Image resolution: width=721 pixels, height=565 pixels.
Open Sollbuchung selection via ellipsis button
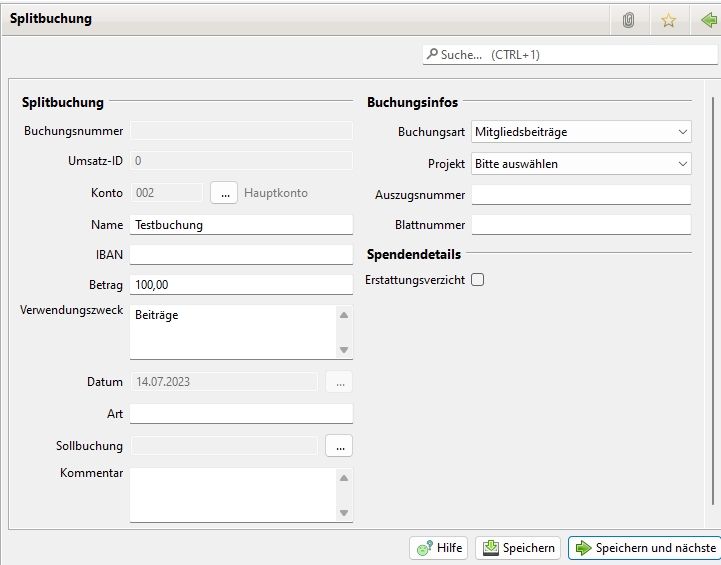tap(339, 445)
